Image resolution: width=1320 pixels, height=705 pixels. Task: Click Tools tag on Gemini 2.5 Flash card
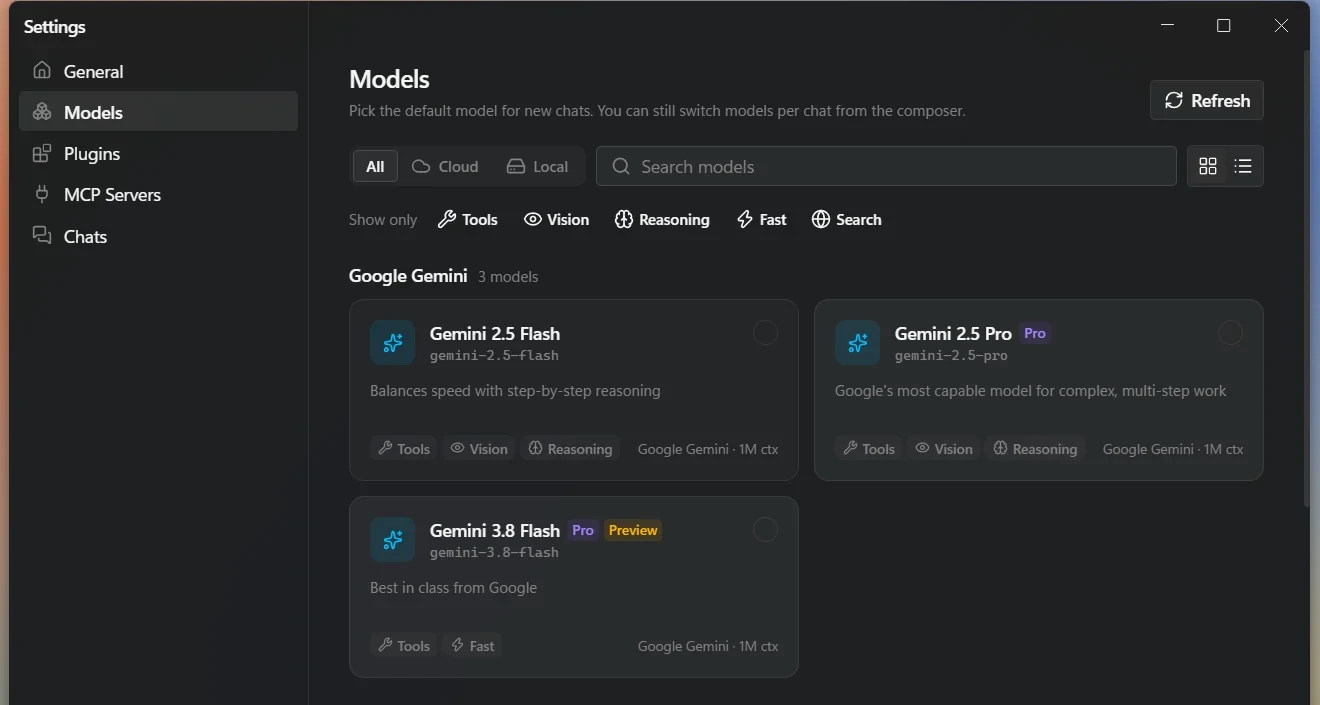pos(403,448)
